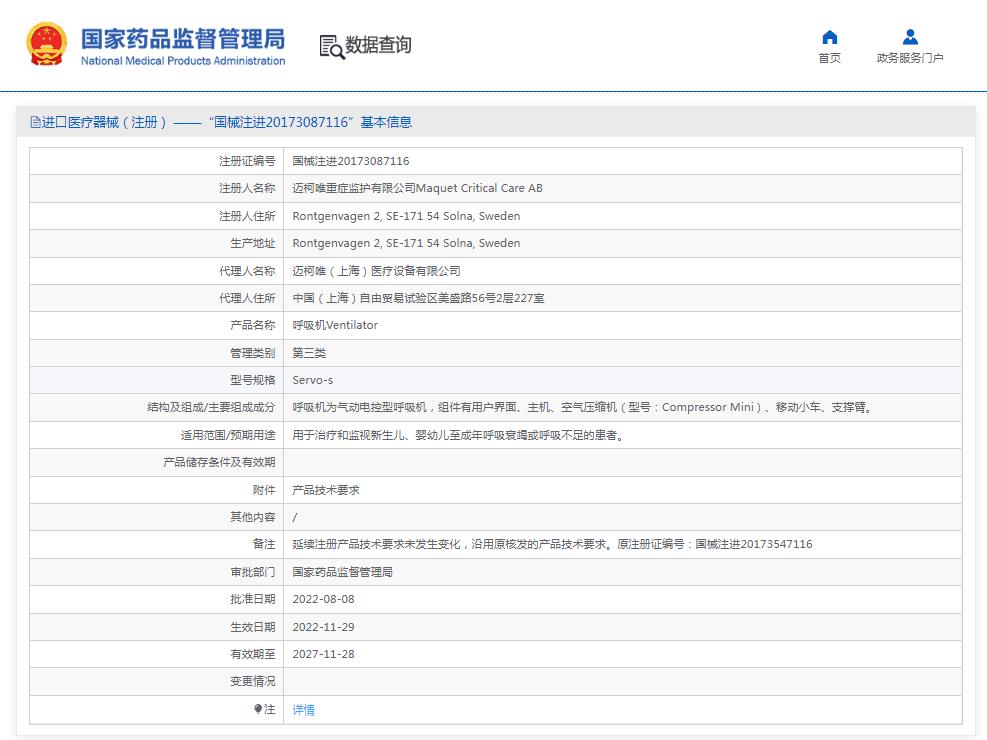
Task: Click the dot icon beside 注 label
Action: [x=257, y=709]
